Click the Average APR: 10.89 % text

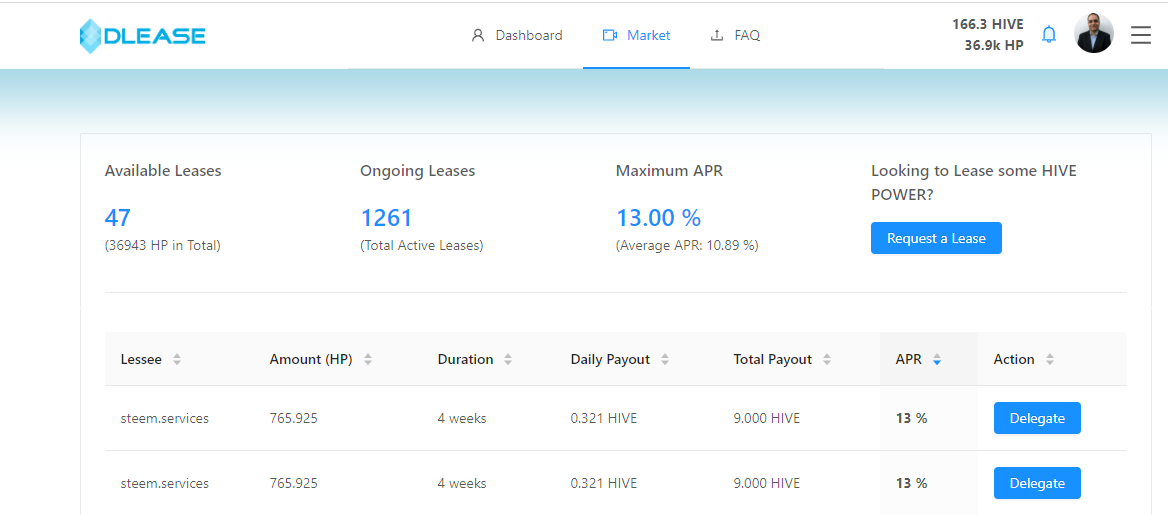coord(687,245)
